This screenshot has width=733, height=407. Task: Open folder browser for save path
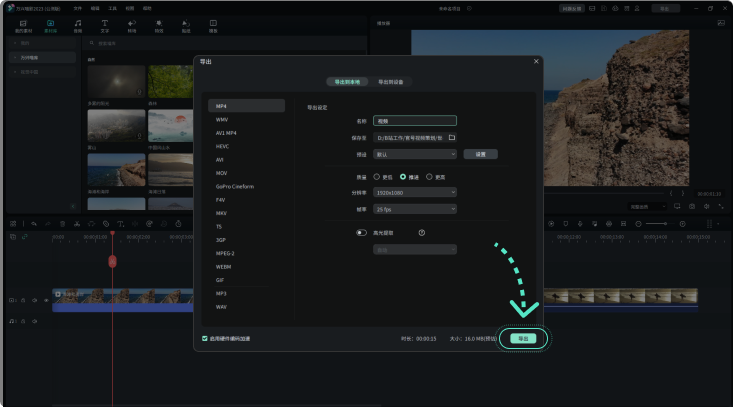click(452, 137)
